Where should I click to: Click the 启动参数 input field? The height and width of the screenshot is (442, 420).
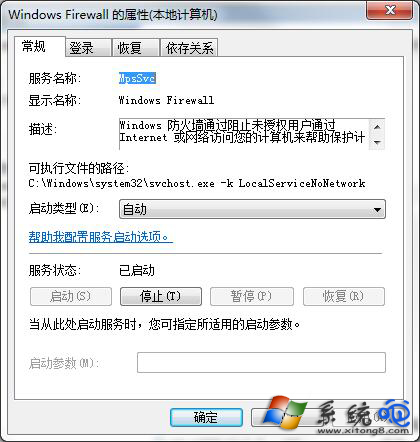(261, 362)
